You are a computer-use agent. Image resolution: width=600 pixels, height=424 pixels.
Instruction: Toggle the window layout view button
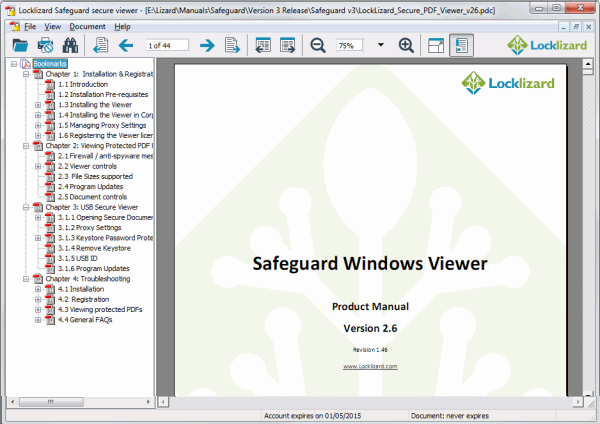pyautogui.click(x=435, y=45)
